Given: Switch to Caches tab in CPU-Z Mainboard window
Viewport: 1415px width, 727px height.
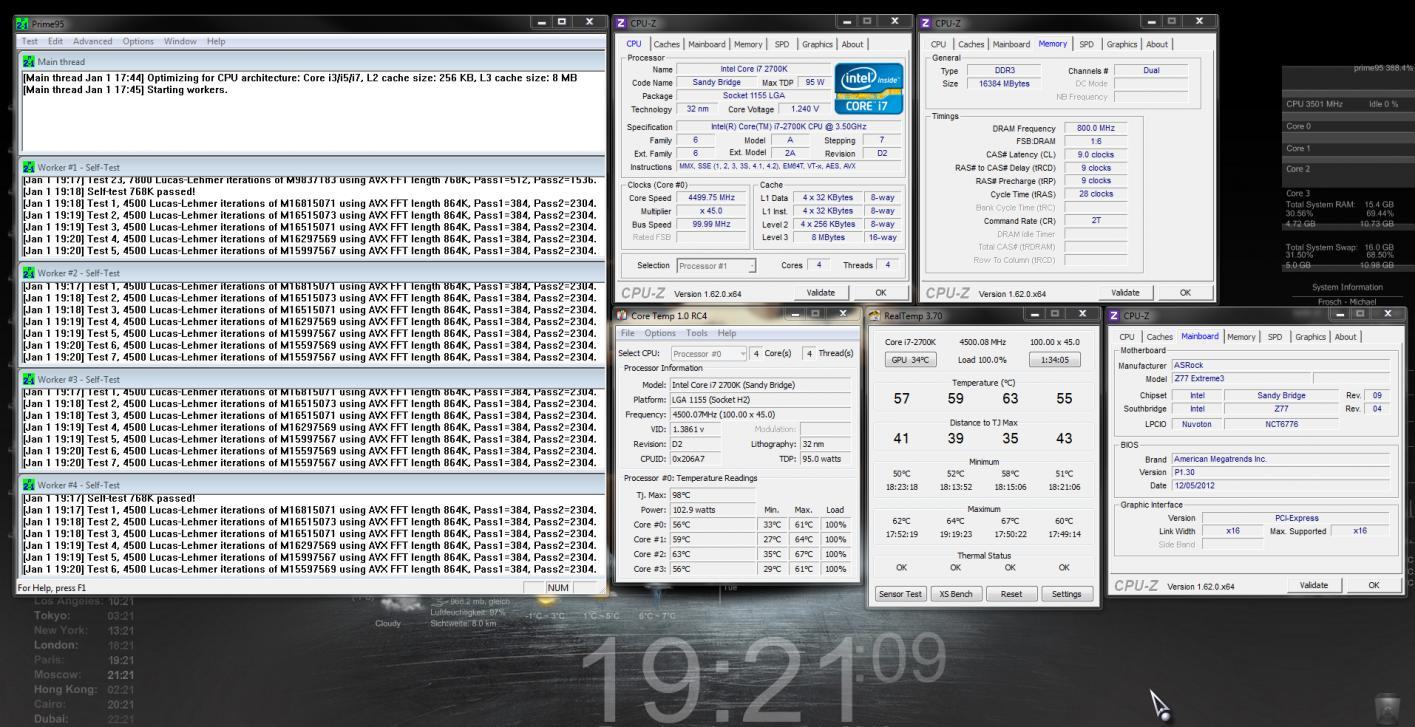Looking at the screenshot, I should [x=1160, y=337].
